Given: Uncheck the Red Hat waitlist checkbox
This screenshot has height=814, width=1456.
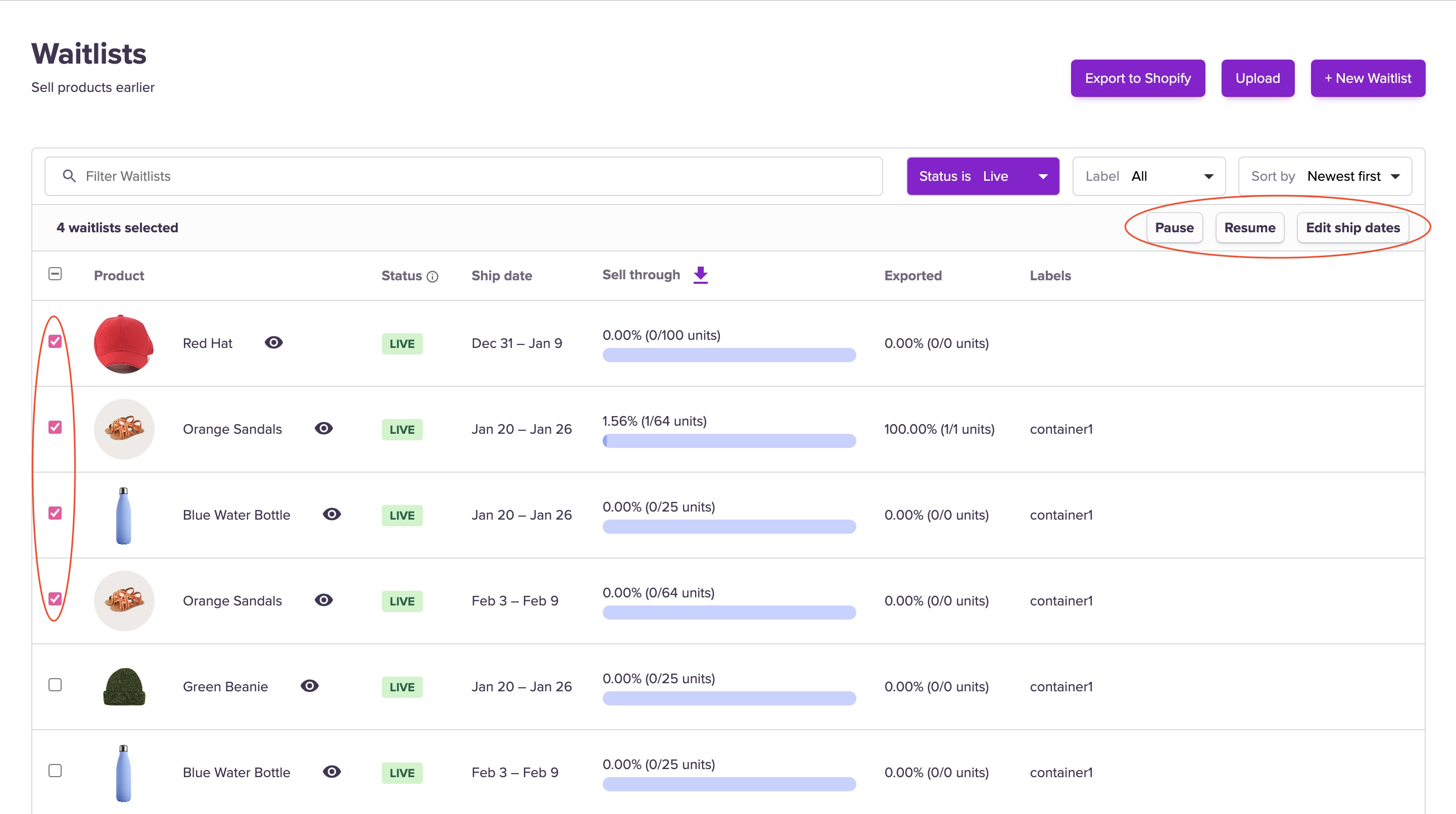Looking at the screenshot, I should [55, 341].
